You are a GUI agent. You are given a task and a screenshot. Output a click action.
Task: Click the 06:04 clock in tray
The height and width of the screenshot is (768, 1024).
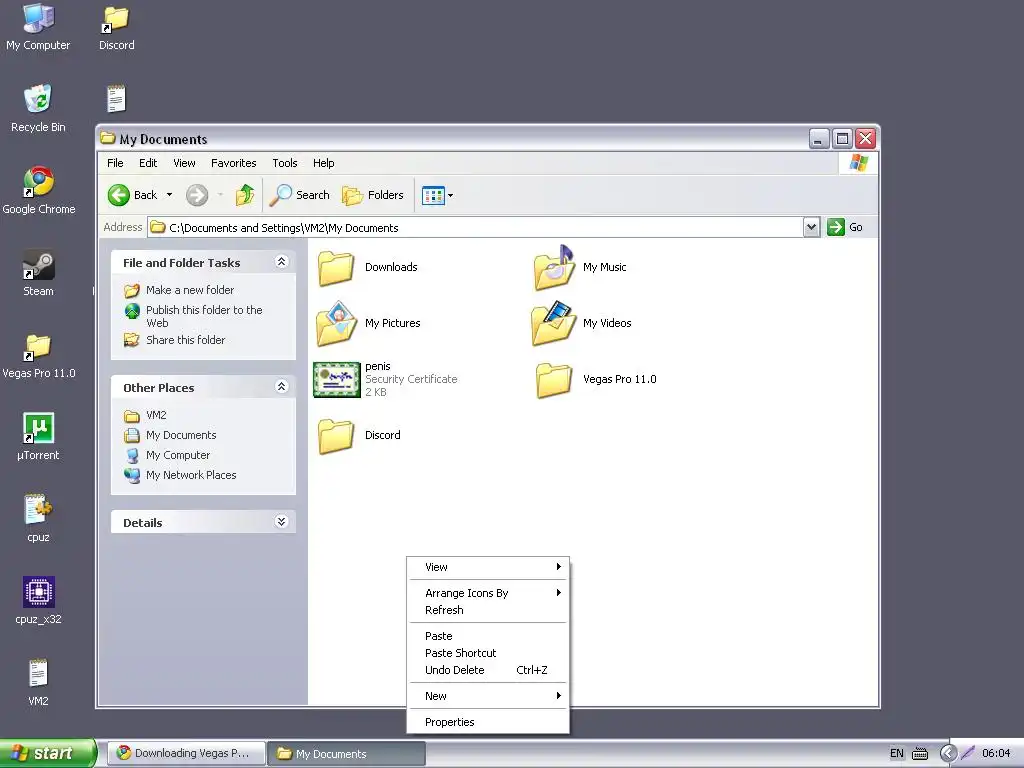(996, 753)
